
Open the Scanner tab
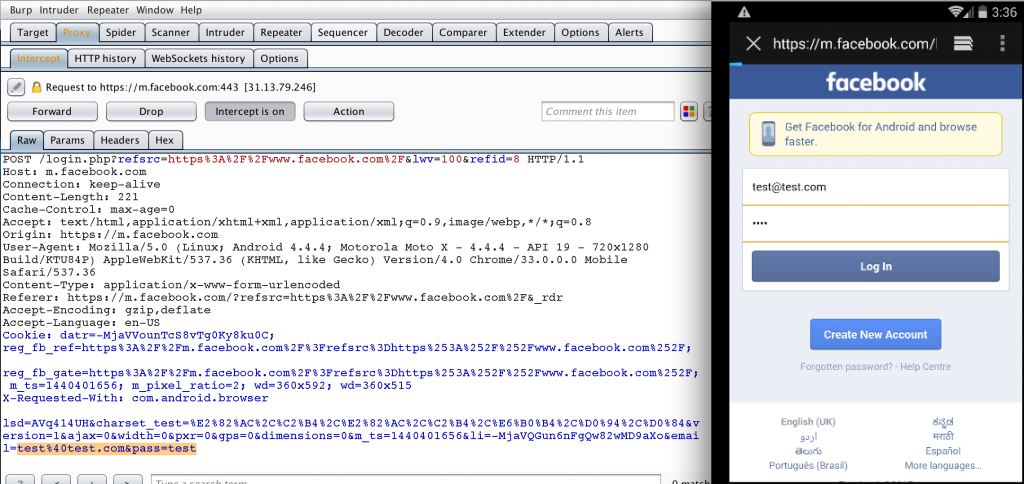(171, 32)
